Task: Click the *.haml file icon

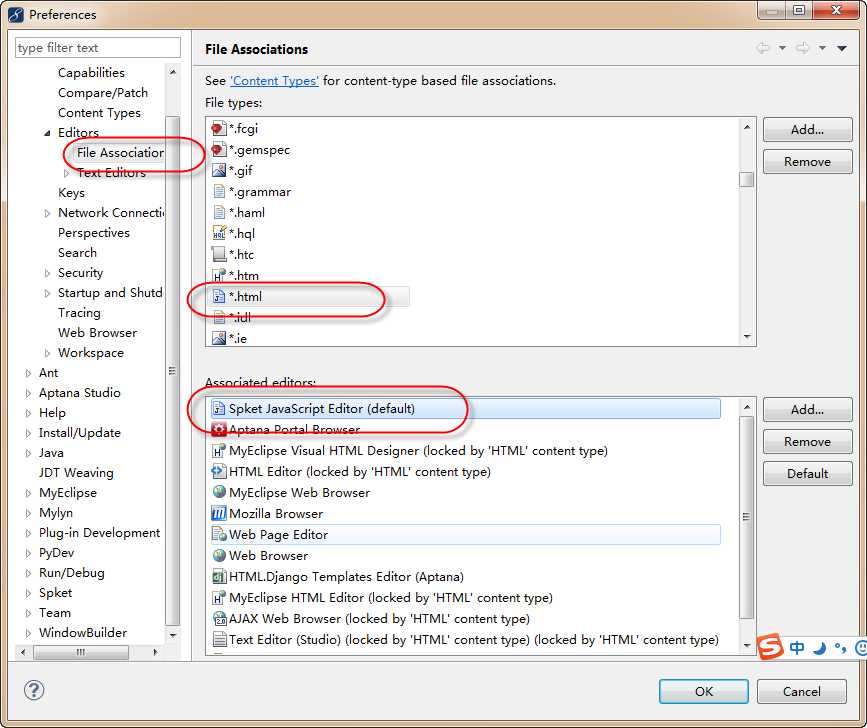Action: [219, 213]
